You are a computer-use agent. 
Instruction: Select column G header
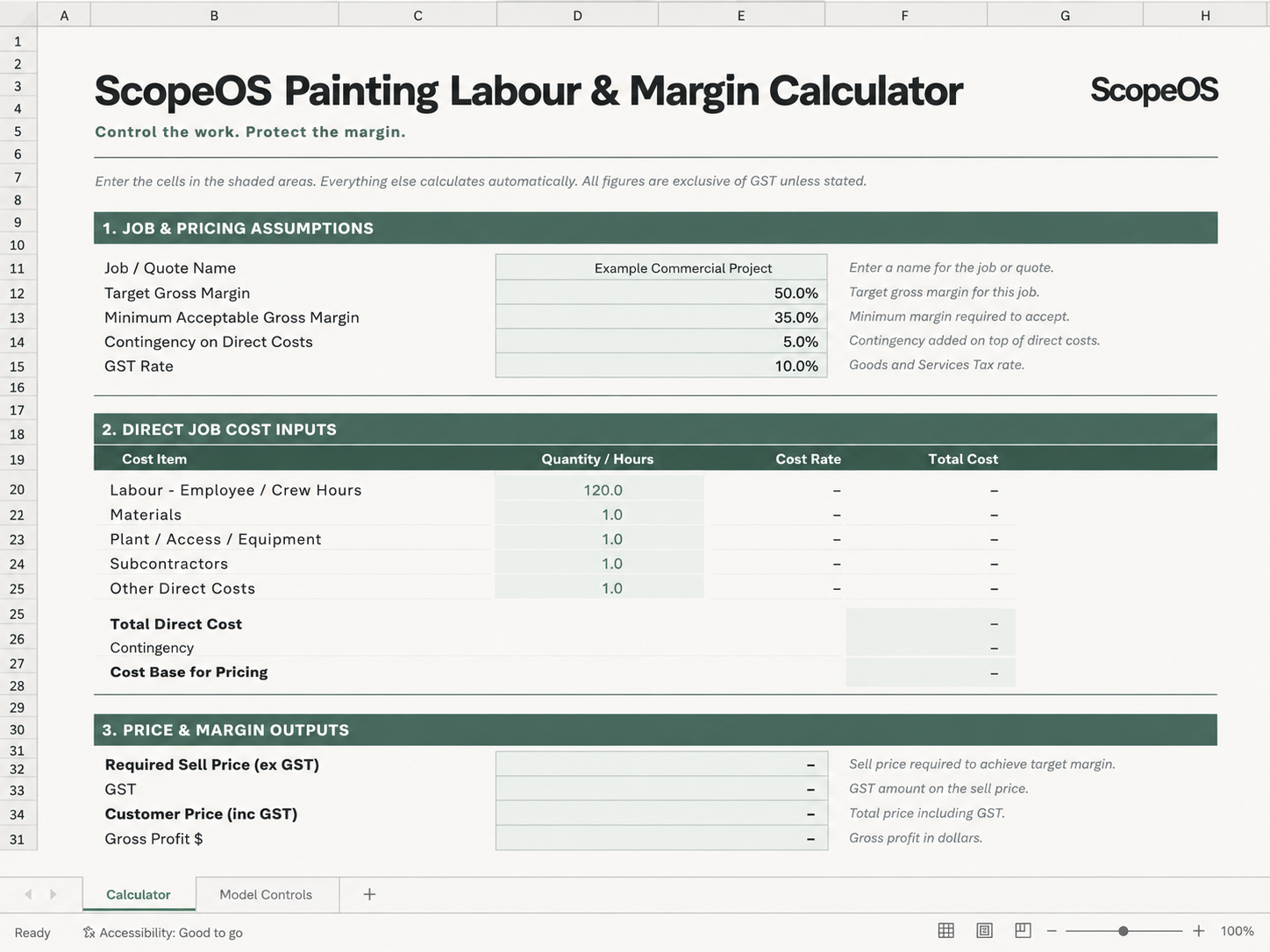[1065, 15]
